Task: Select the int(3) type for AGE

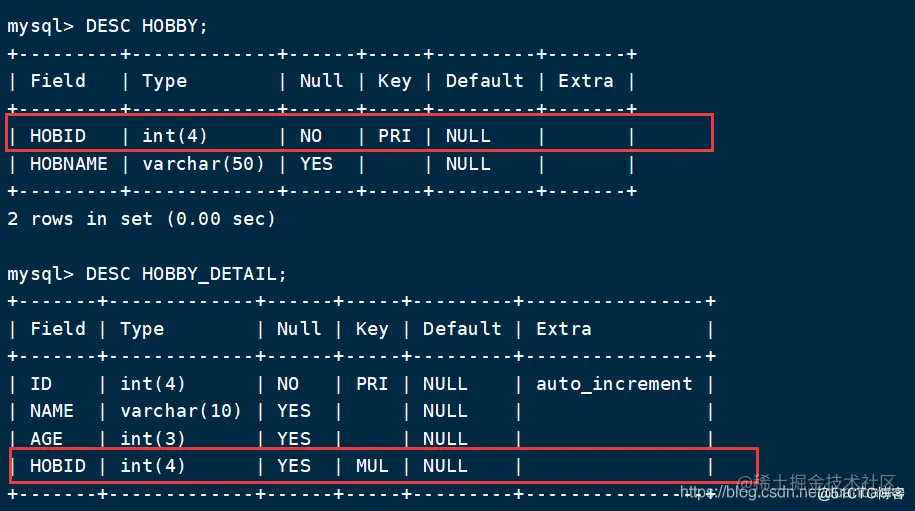Action: 152,439
